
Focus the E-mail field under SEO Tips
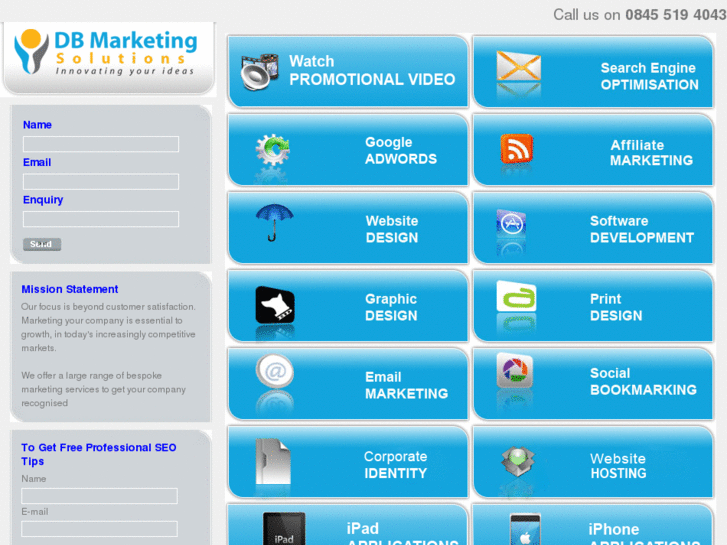[x=99, y=529]
